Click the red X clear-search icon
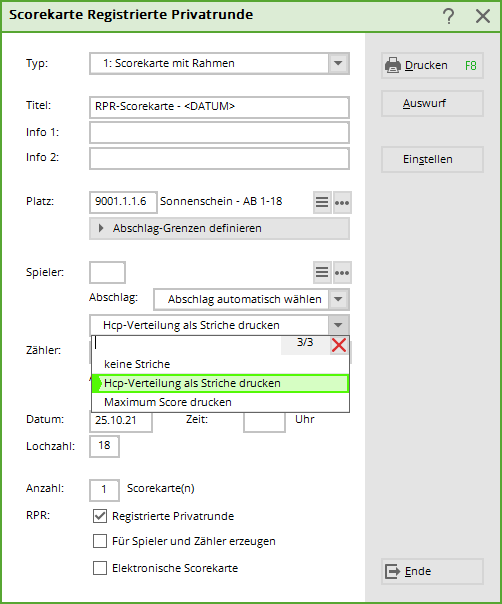The width and height of the screenshot is (502, 604). point(339,345)
